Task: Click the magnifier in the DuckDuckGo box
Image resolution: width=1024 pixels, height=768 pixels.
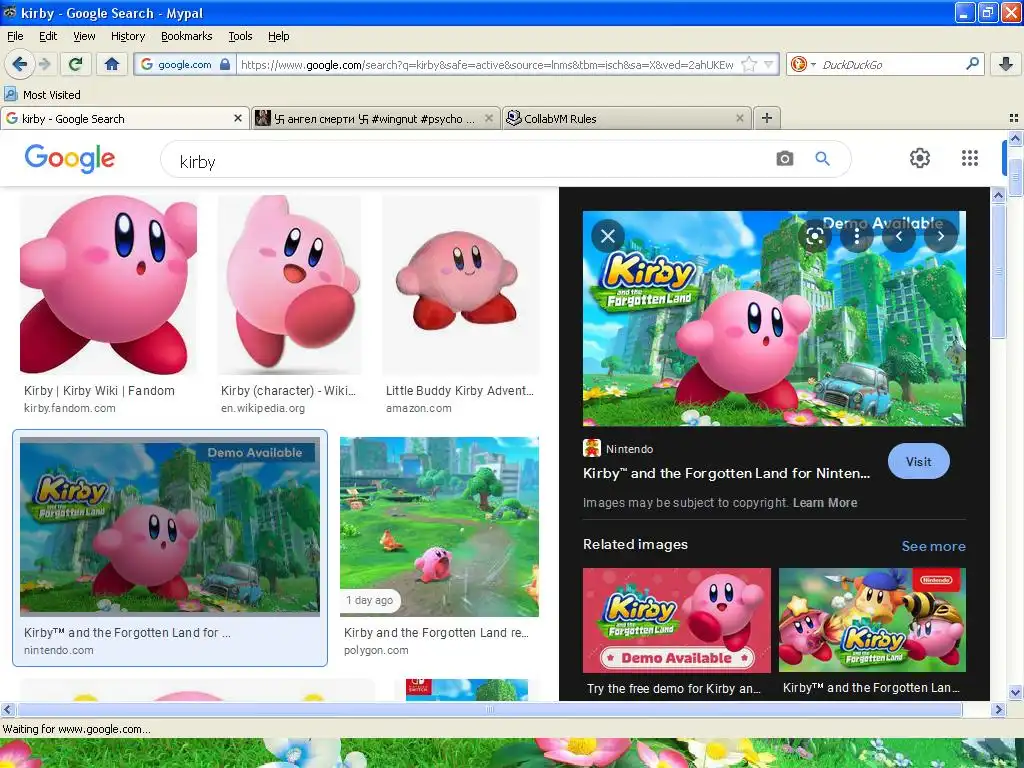Action: click(972, 64)
